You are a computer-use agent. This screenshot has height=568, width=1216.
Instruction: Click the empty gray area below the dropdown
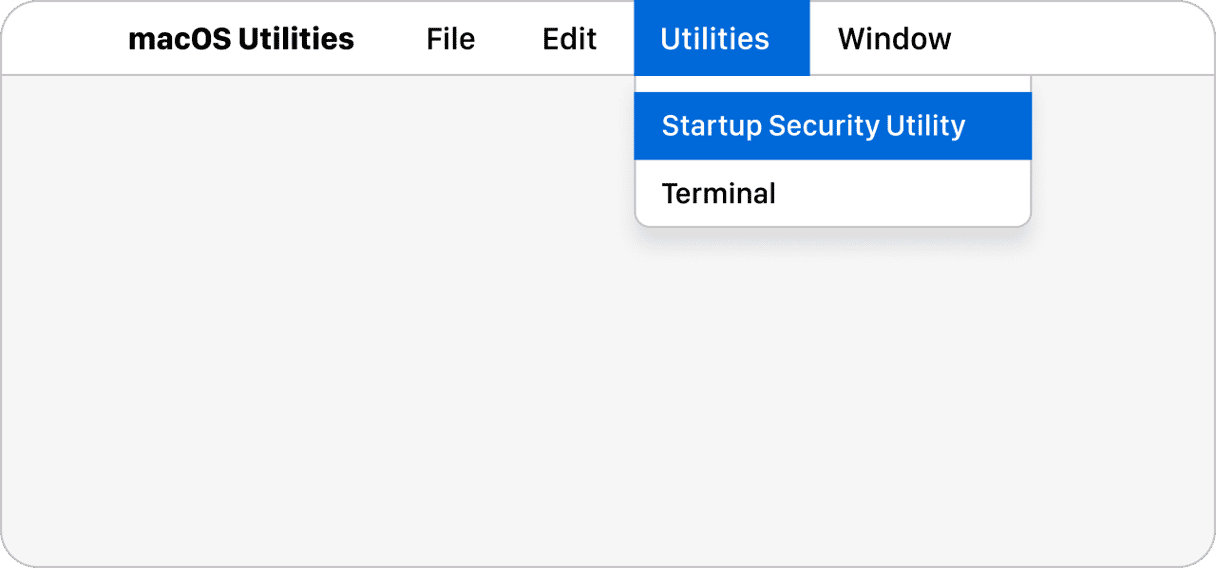coord(830,400)
